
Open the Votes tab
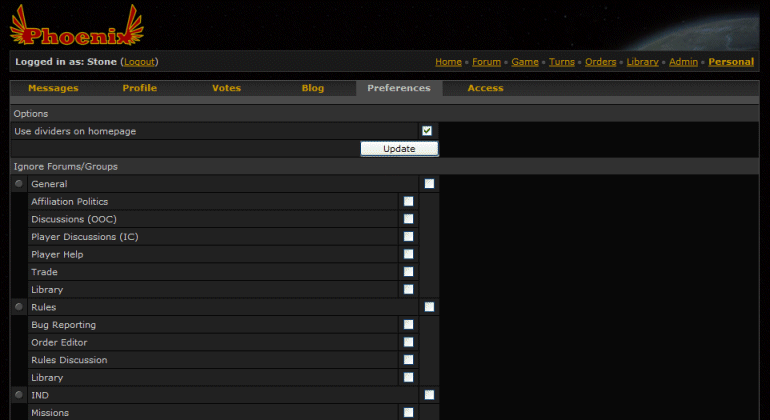coord(226,88)
